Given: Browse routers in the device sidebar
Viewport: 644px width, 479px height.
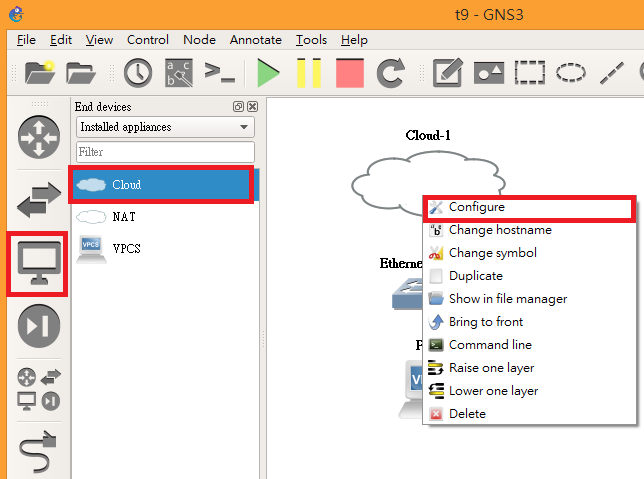Looking at the screenshot, I should (39, 137).
